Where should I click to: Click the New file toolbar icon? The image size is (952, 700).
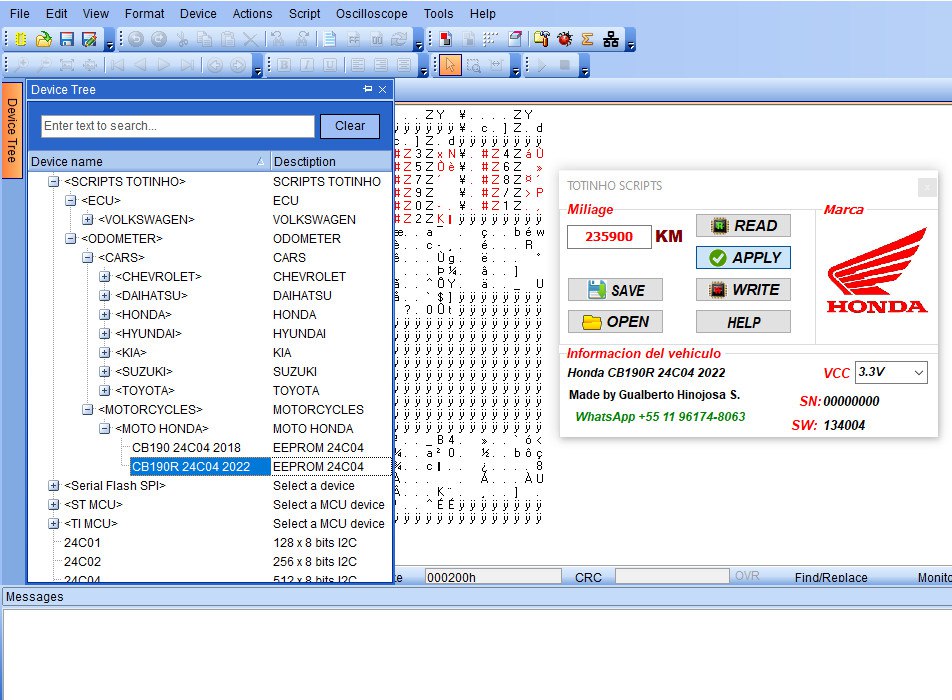21,39
